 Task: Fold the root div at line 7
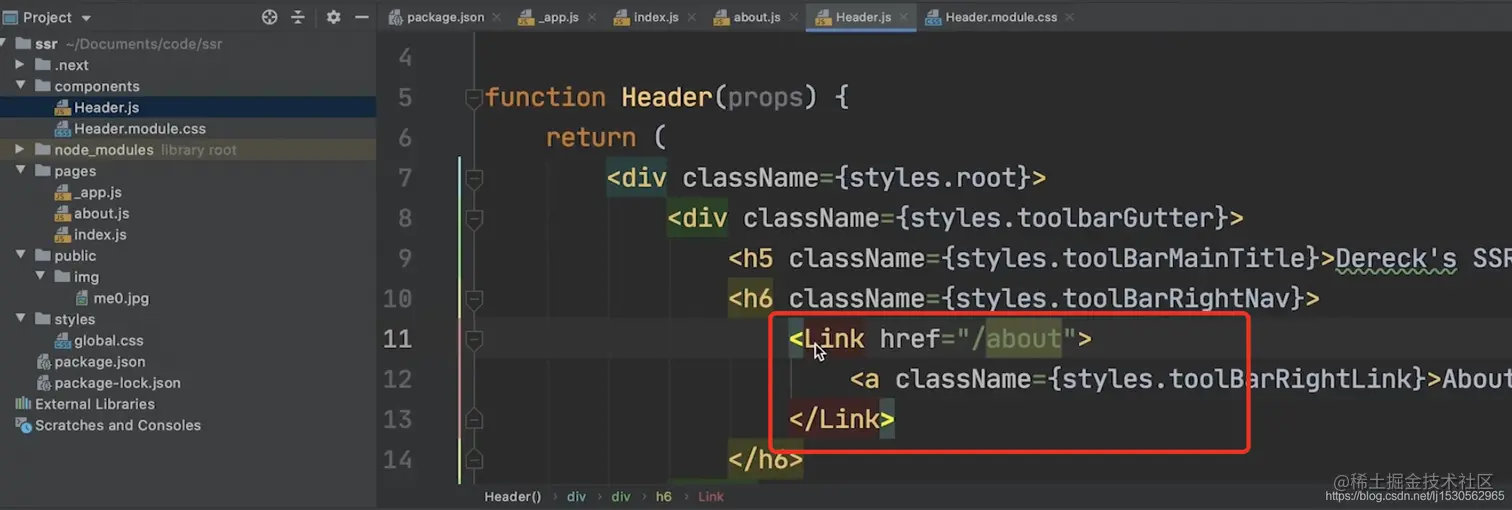click(474, 178)
